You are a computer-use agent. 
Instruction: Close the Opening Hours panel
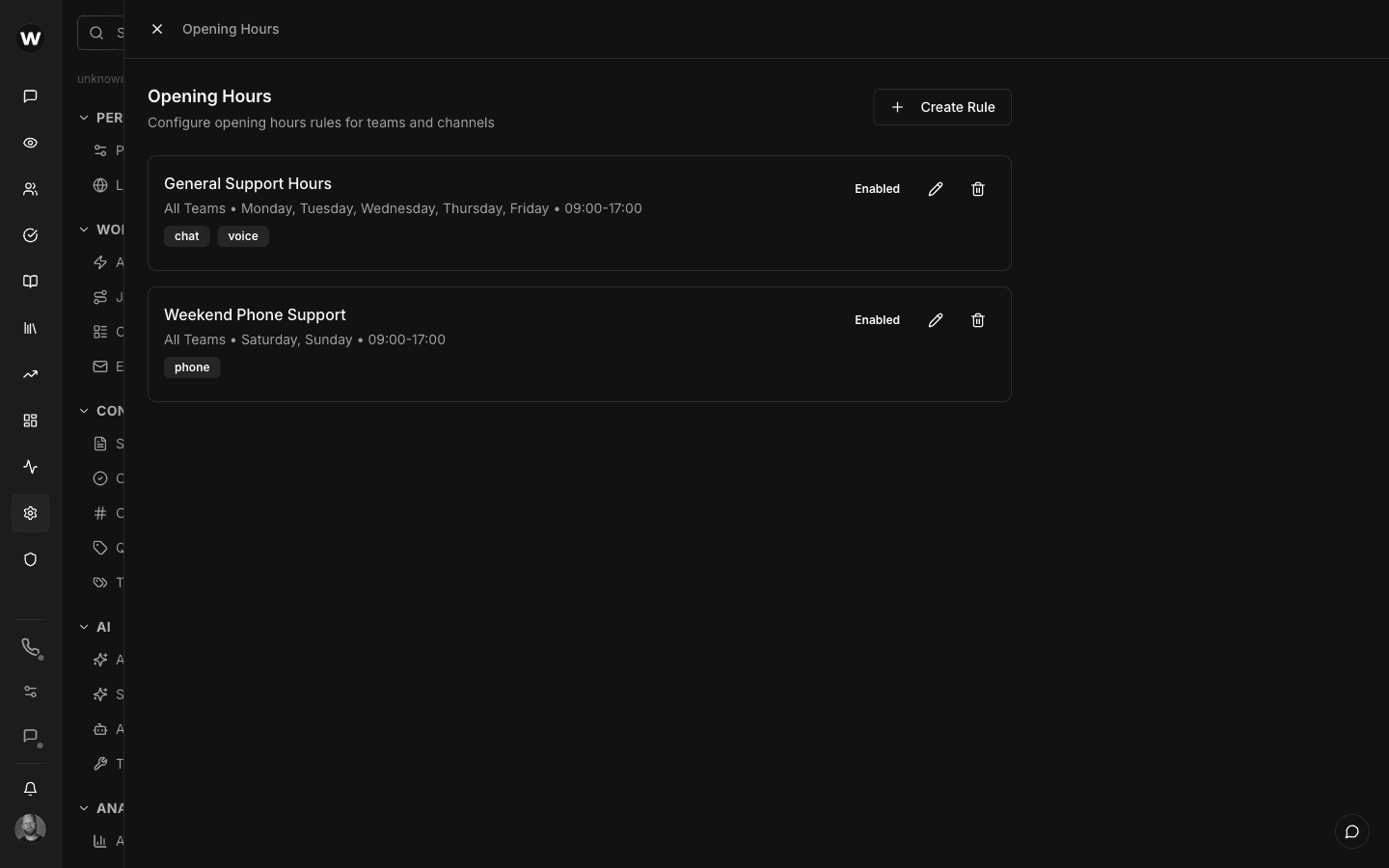click(x=157, y=29)
